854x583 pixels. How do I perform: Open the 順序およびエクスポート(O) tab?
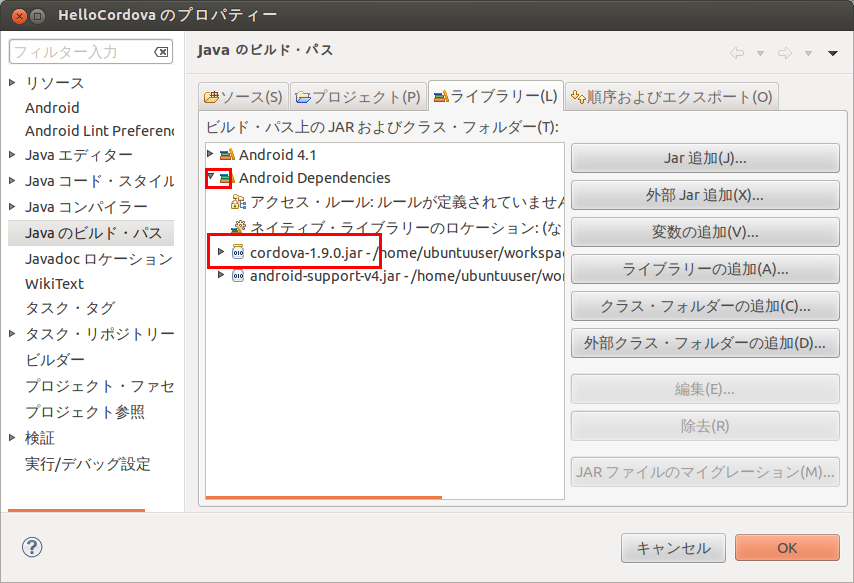coord(672,97)
